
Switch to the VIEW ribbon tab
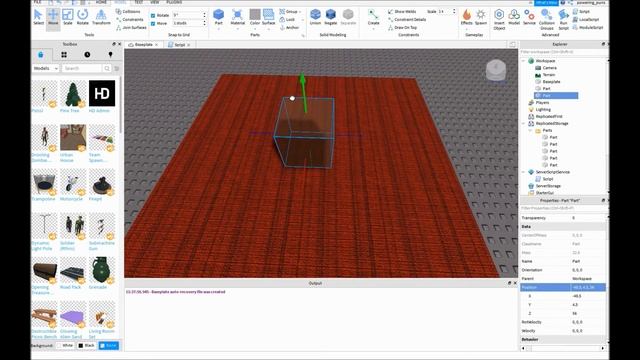(x=155, y=2)
